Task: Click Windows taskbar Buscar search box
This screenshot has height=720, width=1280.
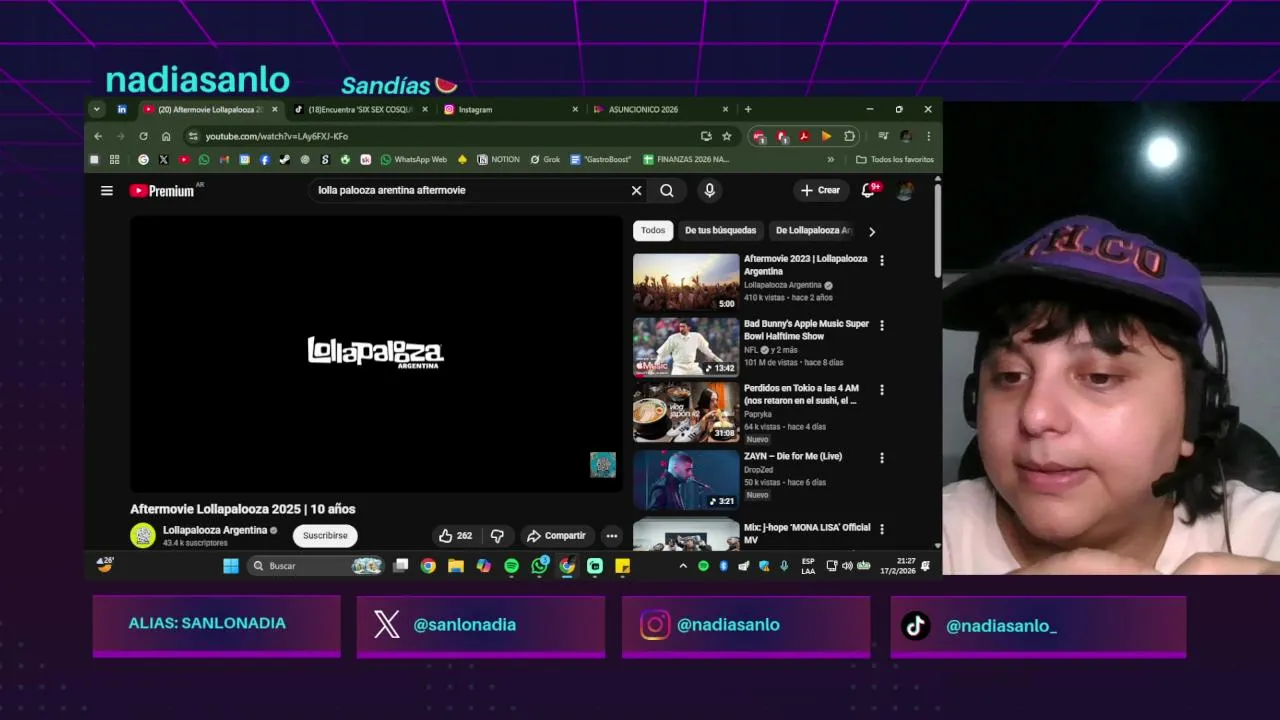Action: click(x=316, y=566)
